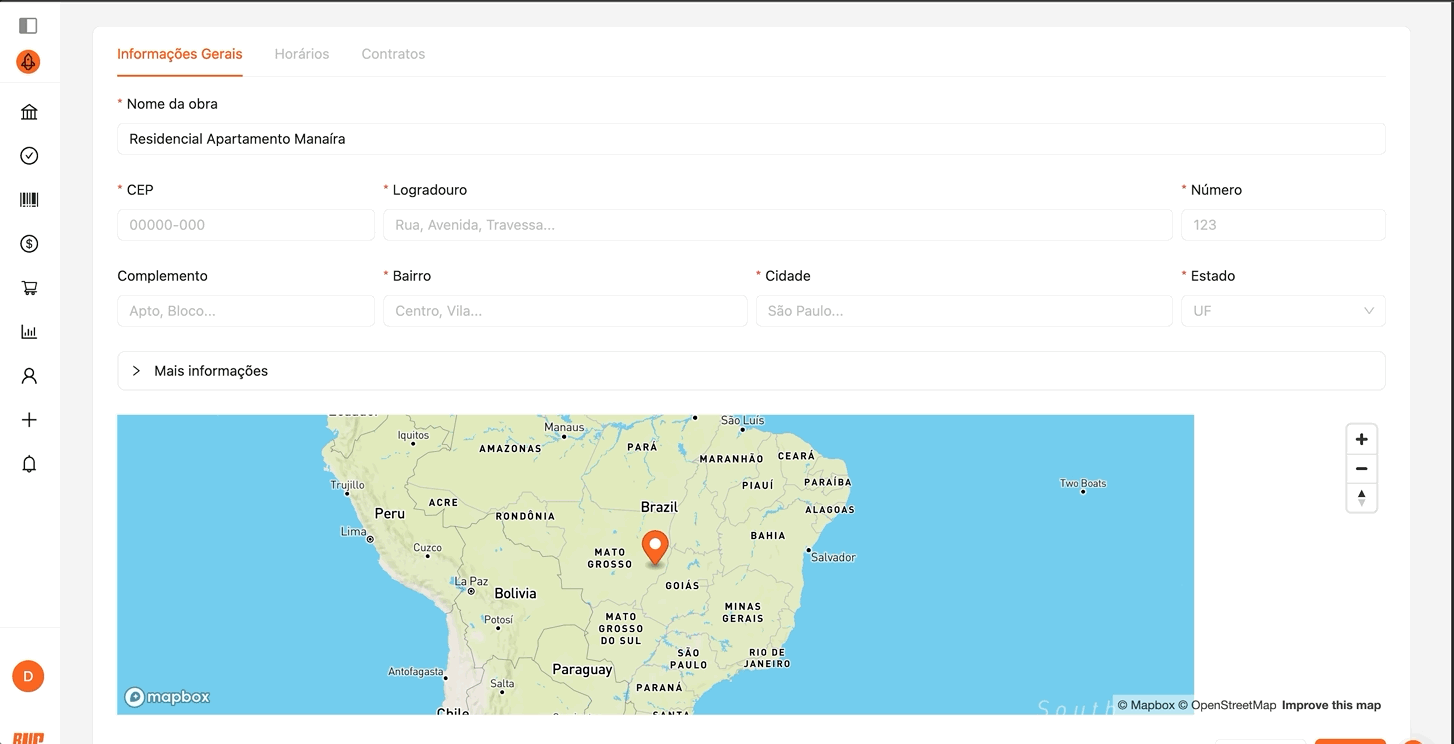Open the user profile sidebar icon
The image size is (1454, 744).
tap(29, 376)
